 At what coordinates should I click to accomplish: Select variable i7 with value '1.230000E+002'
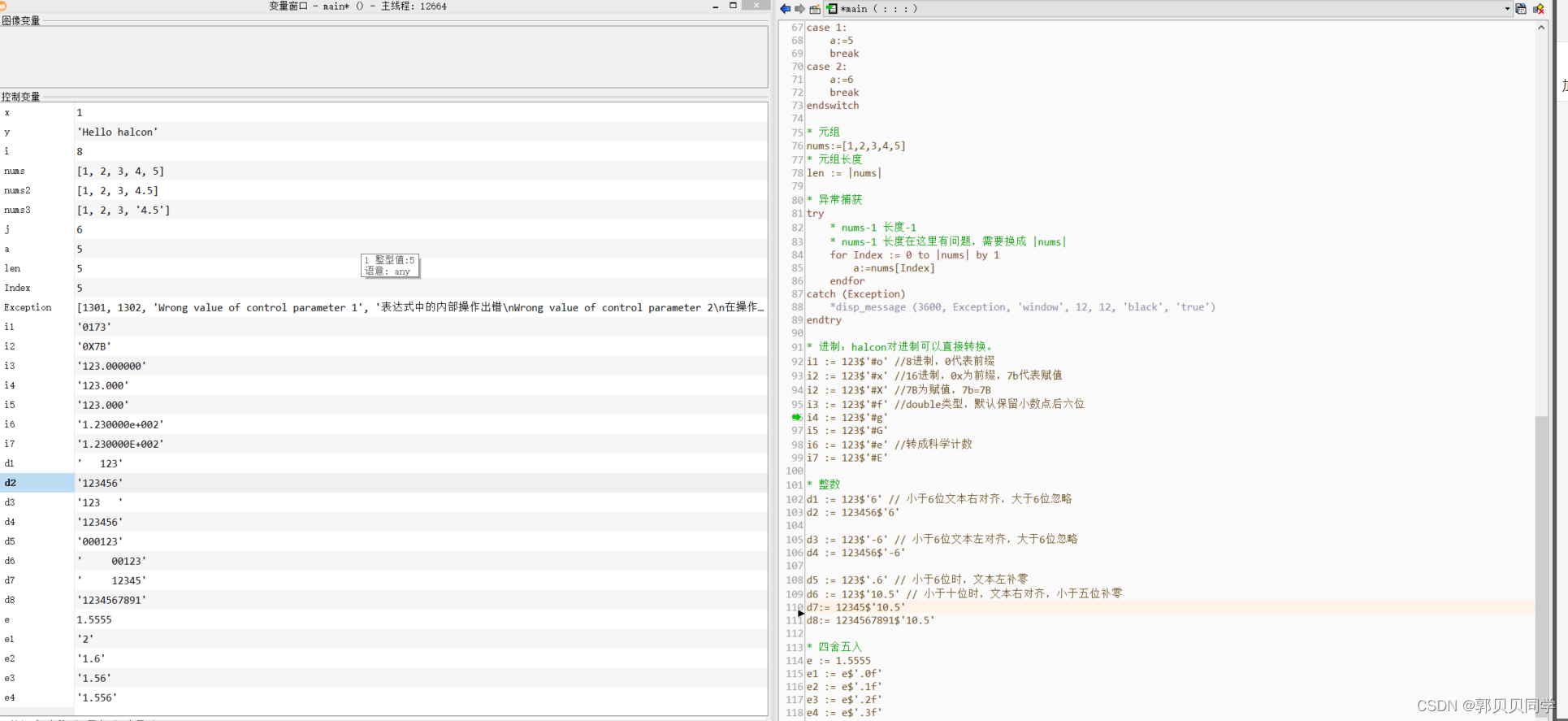pos(383,444)
